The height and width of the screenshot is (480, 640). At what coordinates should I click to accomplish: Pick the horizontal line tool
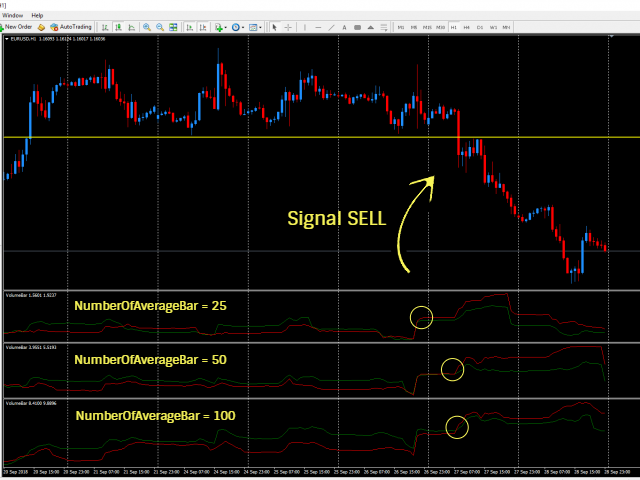coord(318,27)
